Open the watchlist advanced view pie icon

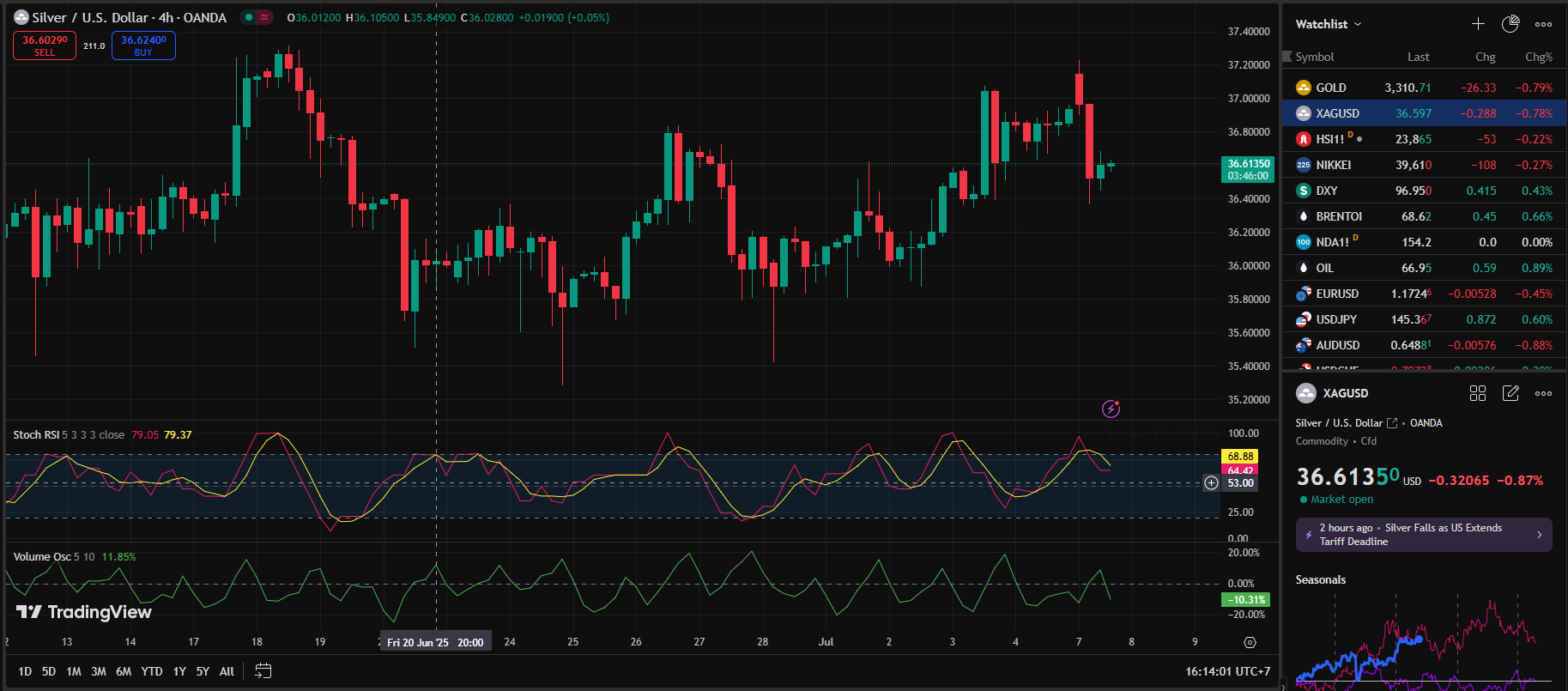coord(1510,24)
